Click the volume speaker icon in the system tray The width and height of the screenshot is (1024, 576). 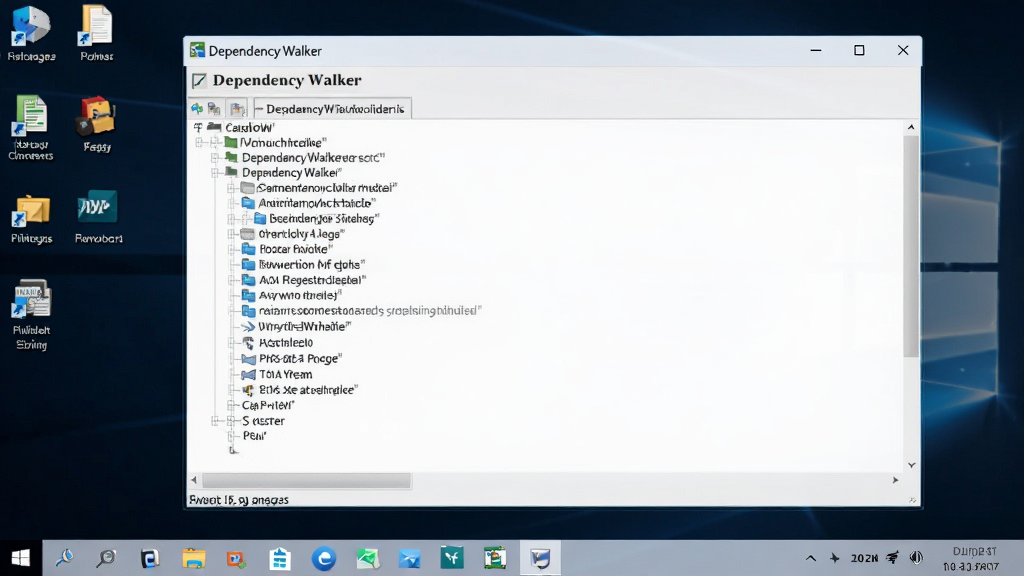coord(916,557)
